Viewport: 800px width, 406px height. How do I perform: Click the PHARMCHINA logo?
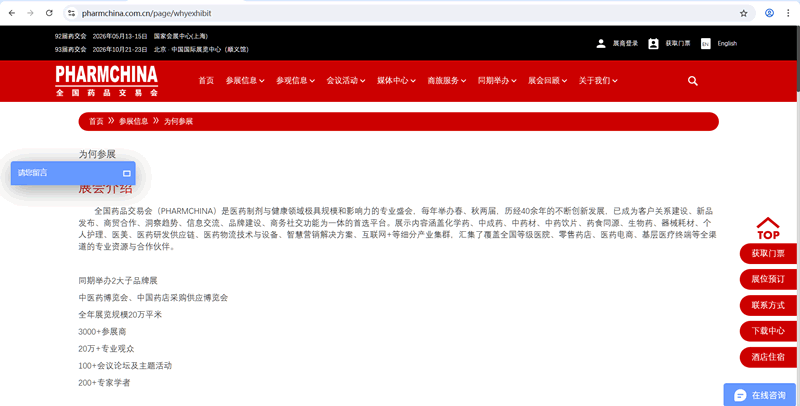[x=106, y=80]
